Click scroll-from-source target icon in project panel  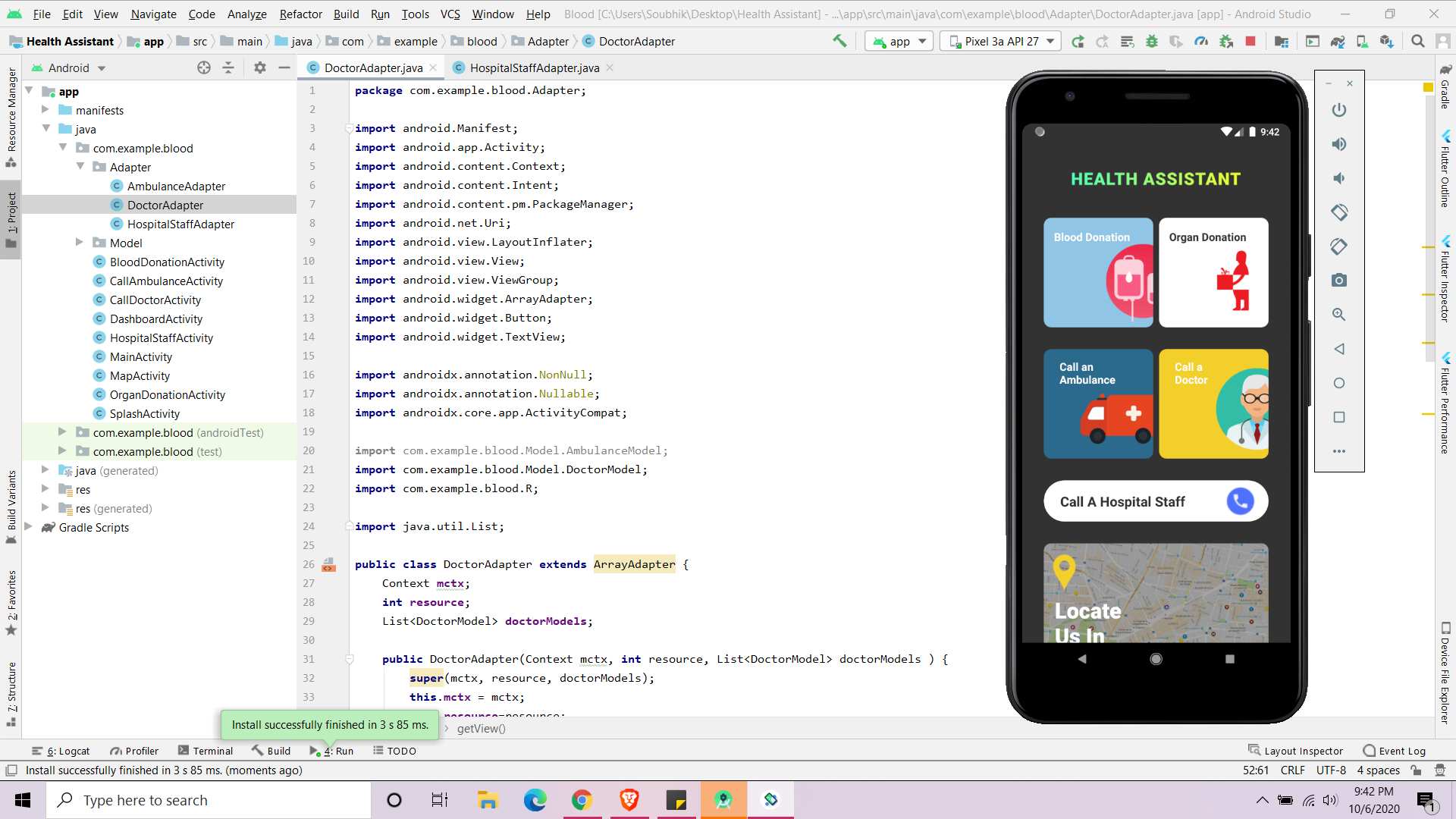(203, 67)
